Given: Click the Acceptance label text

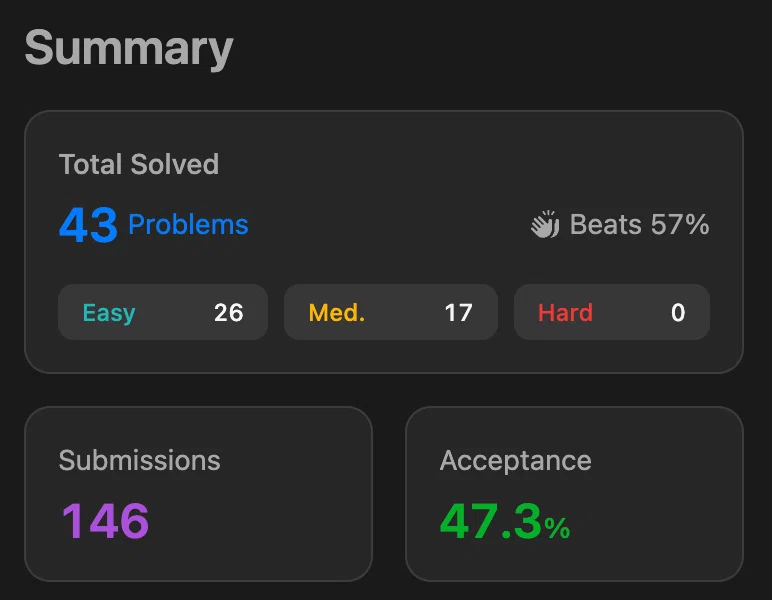Looking at the screenshot, I should click(515, 461).
